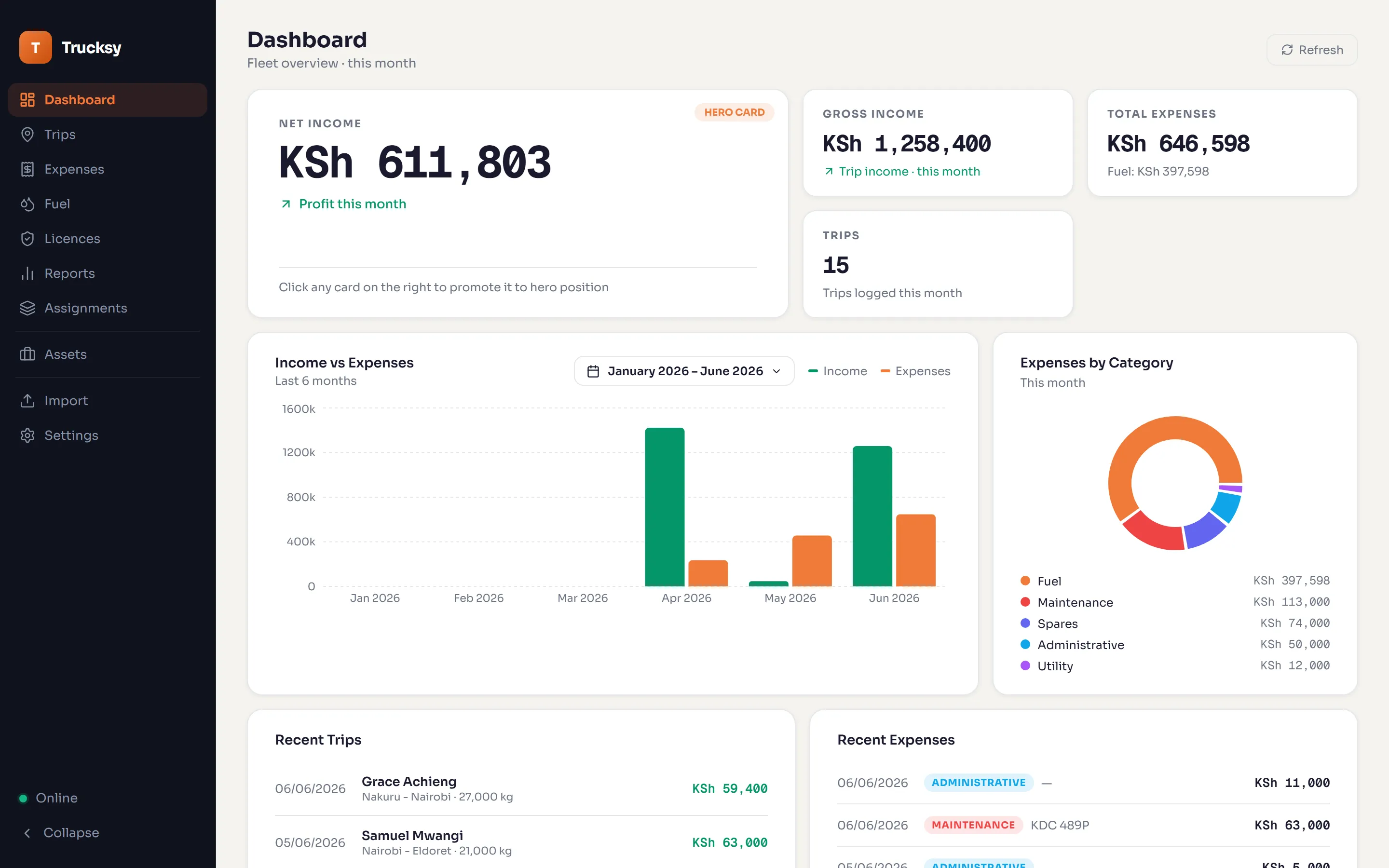Click the Jun 2026 green income bar
Image resolution: width=1389 pixels, height=868 pixels.
872,516
